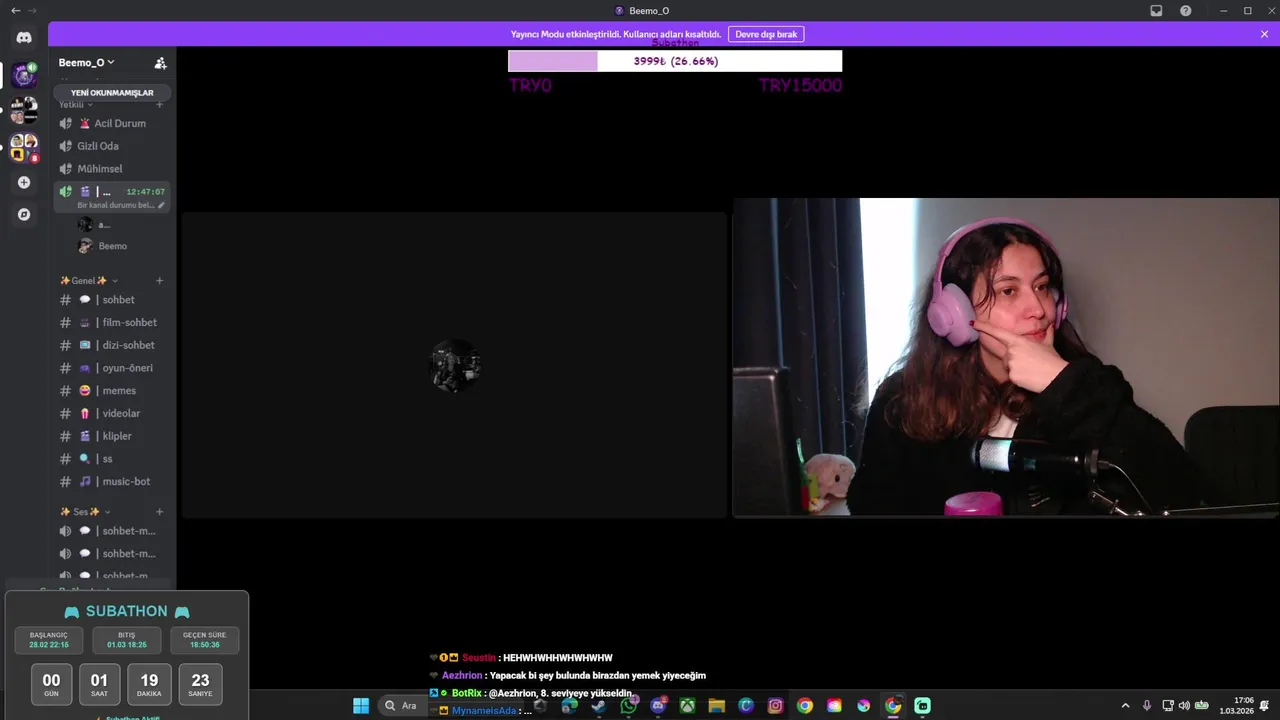The width and height of the screenshot is (1280, 720).
Task: Join the Acil Durum voice channel
Action: 111,123
